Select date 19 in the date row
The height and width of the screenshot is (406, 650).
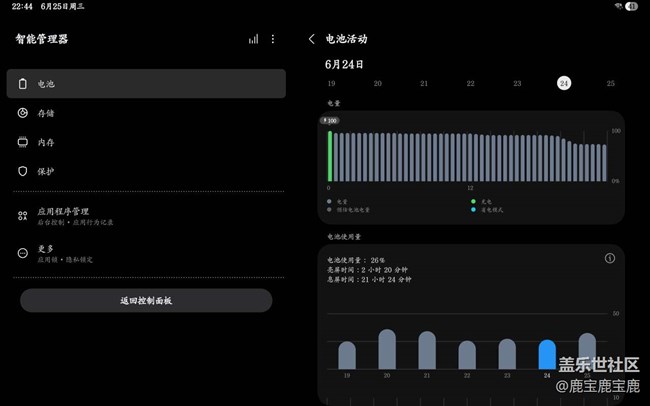[331, 84]
